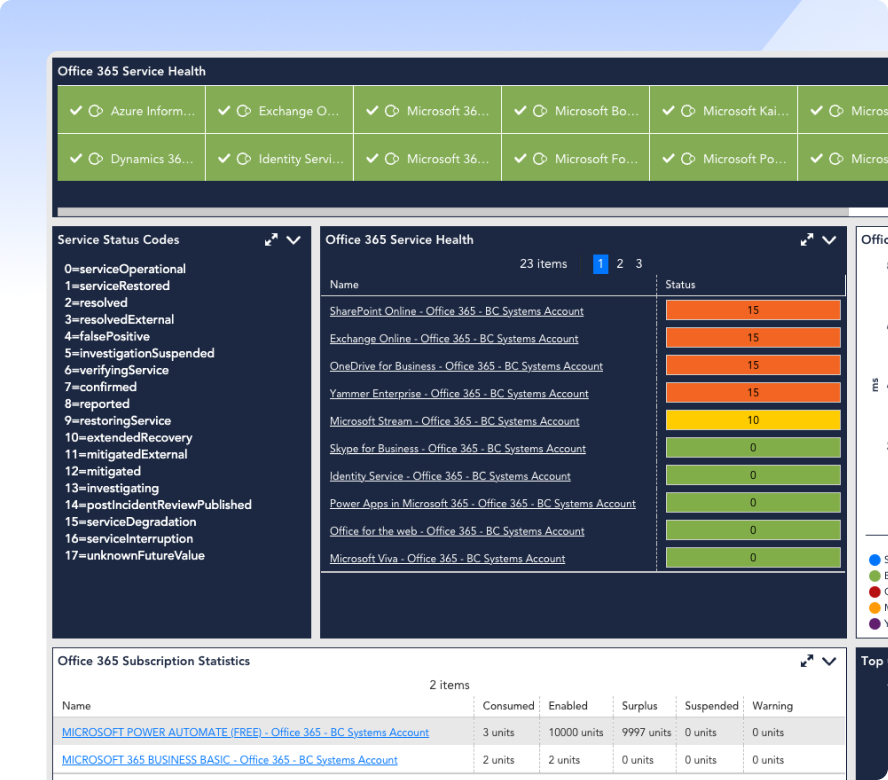Open MICROSOFT 365 BUSINESS BASIC subscription link
This screenshot has width=888, height=780.
pos(229,760)
